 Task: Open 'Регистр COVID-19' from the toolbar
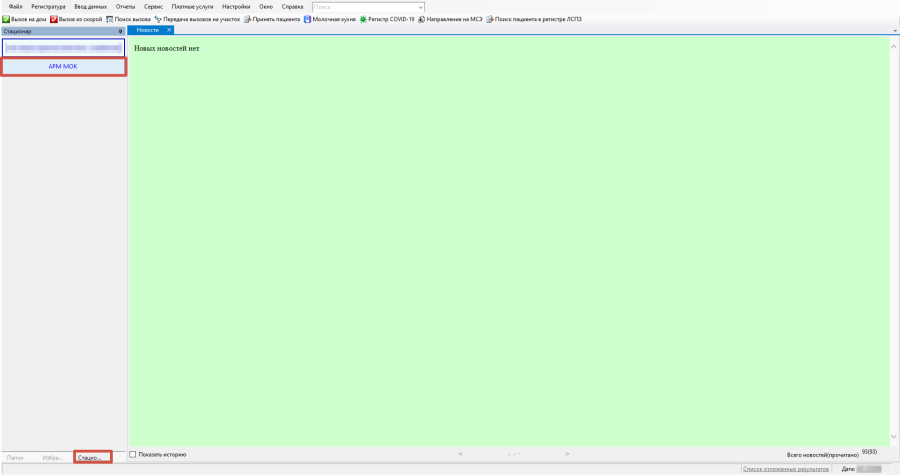tap(364, 19)
